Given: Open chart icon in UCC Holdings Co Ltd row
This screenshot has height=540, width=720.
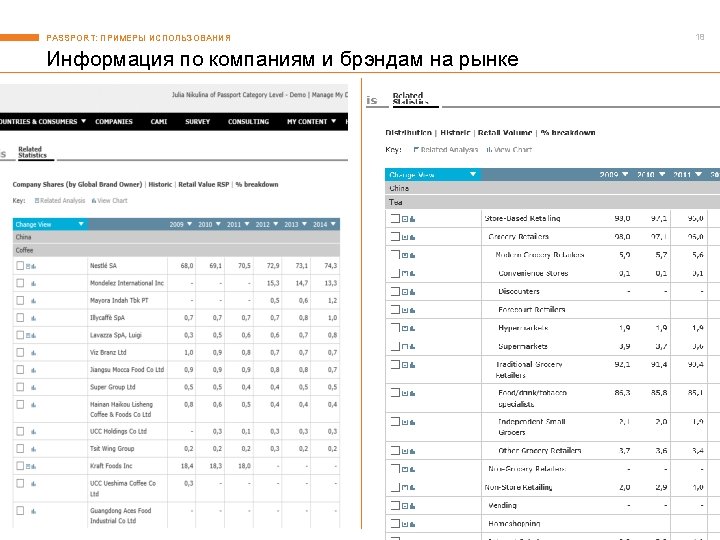Looking at the screenshot, I should pyautogui.click(x=34, y=432).
